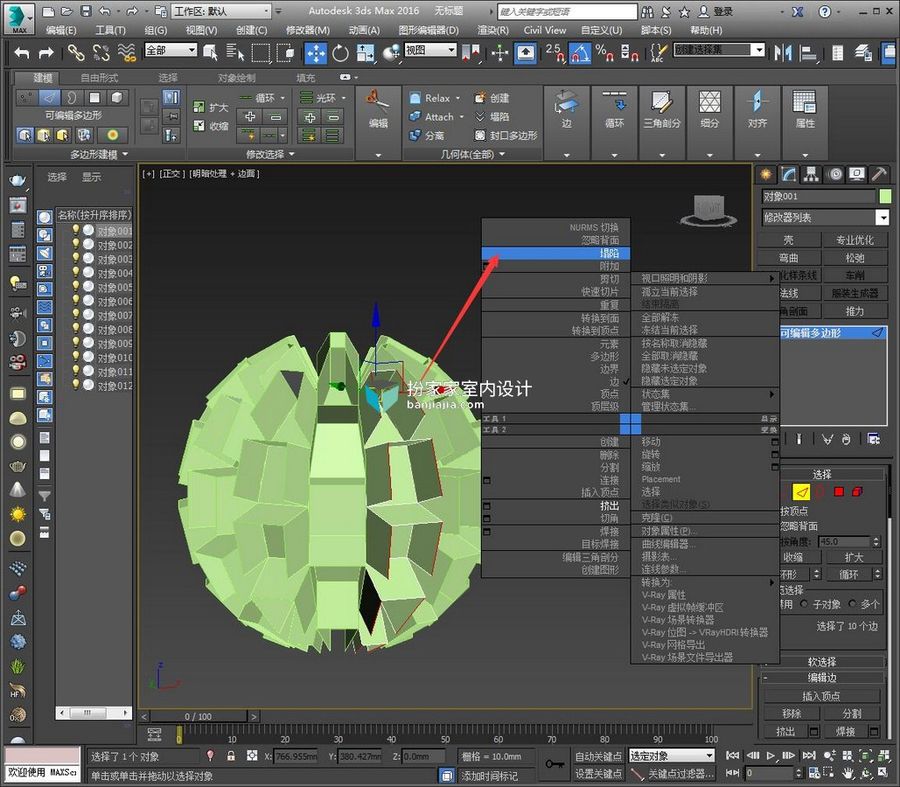
Task: Click Bind to Space Warp icon
Action: click(126, 53)
